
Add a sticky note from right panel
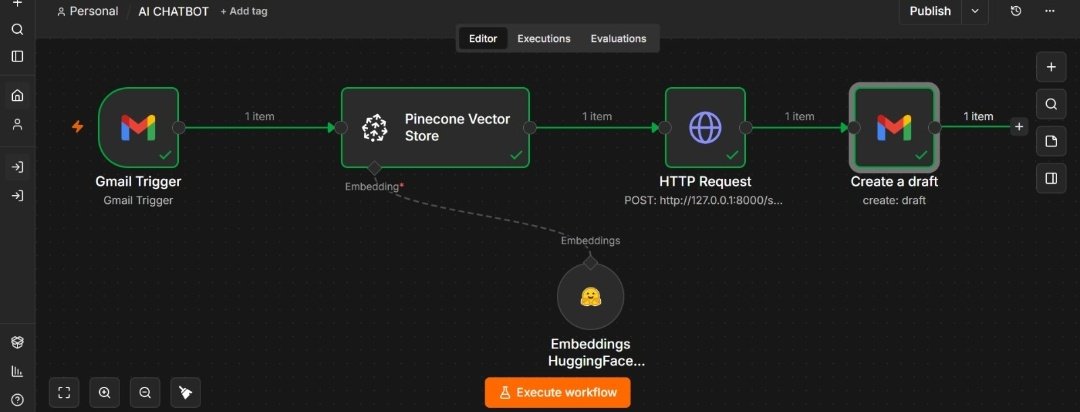1051,141
